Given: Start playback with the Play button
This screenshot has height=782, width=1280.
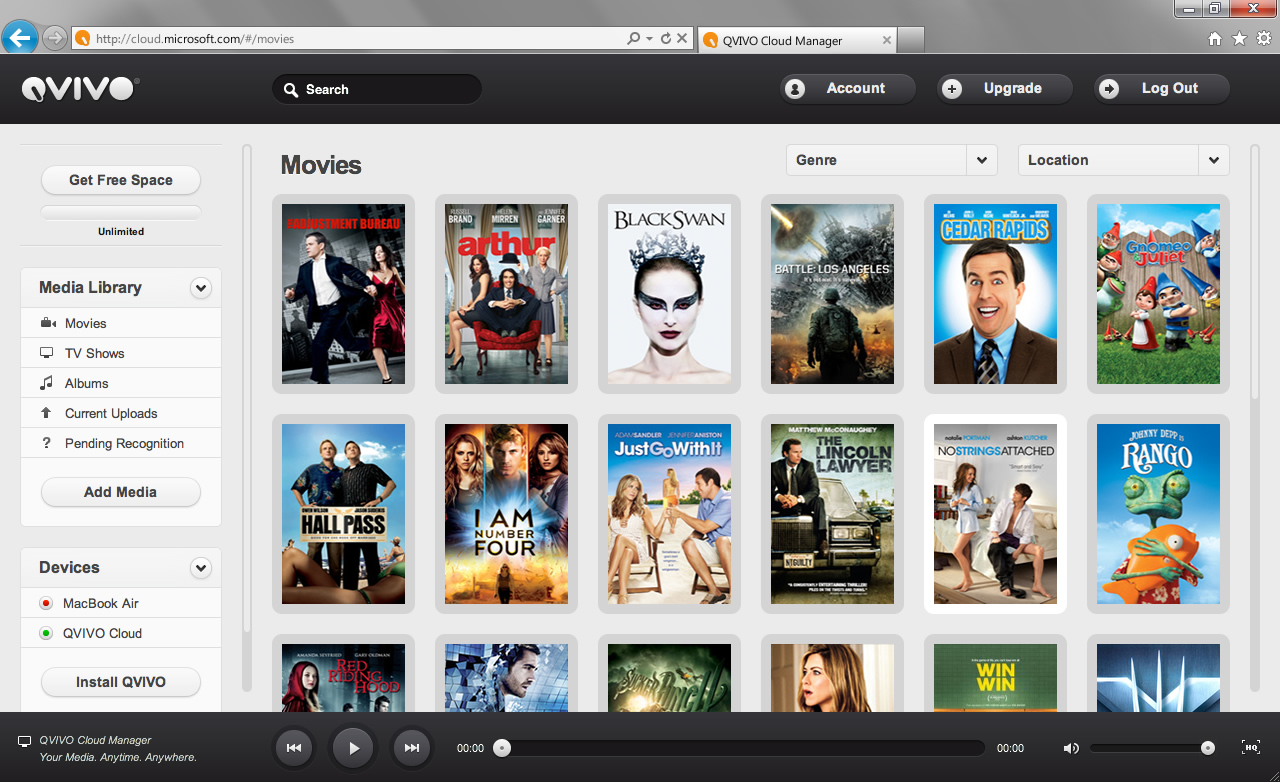Looking at the screenshot, I should tap(353, 748).
